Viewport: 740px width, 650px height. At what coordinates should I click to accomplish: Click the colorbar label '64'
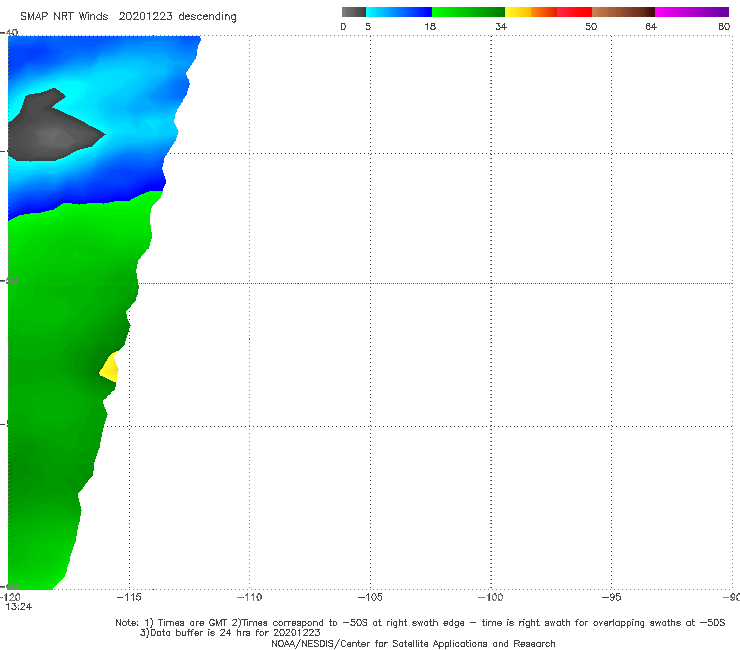click(651, 26)
